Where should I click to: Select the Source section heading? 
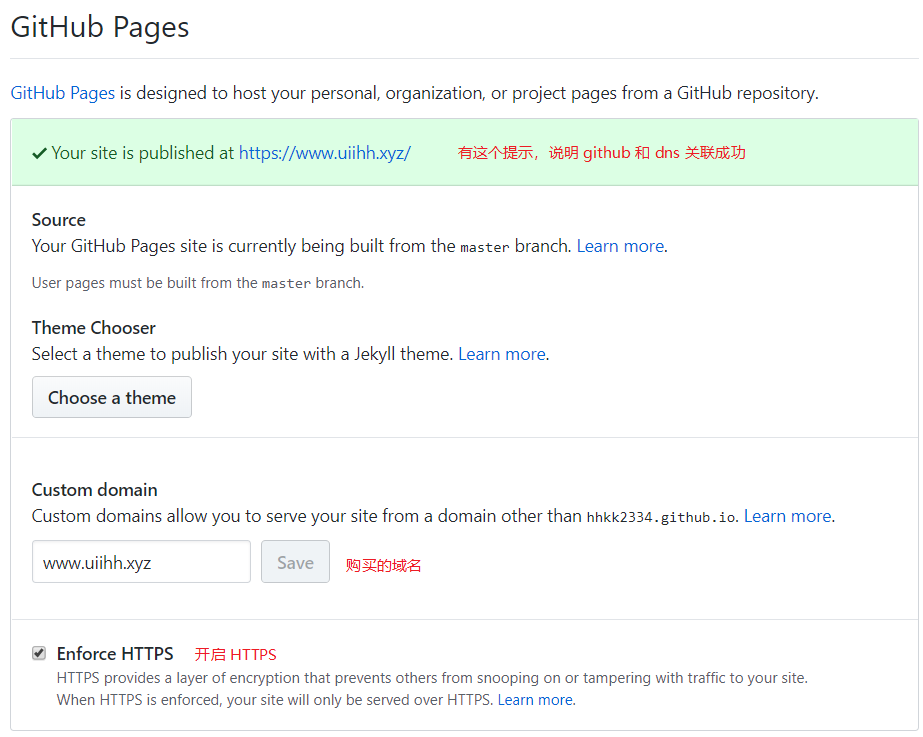(x=59, y=220)
